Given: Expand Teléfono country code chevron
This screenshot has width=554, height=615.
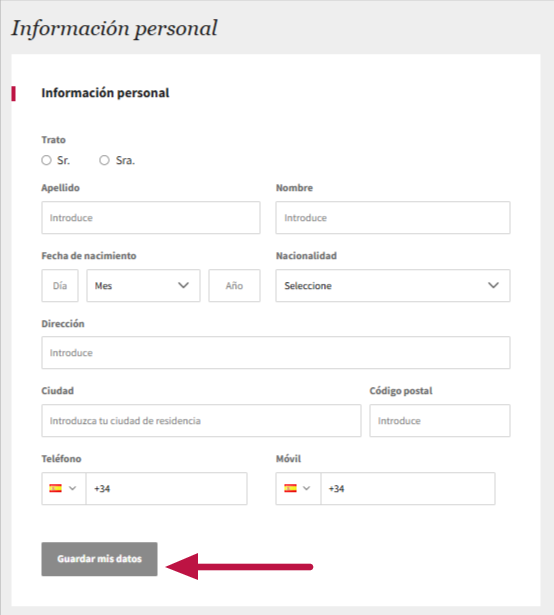Looking at the screenshot, I should pyautogui.click(x=73, y=488).
